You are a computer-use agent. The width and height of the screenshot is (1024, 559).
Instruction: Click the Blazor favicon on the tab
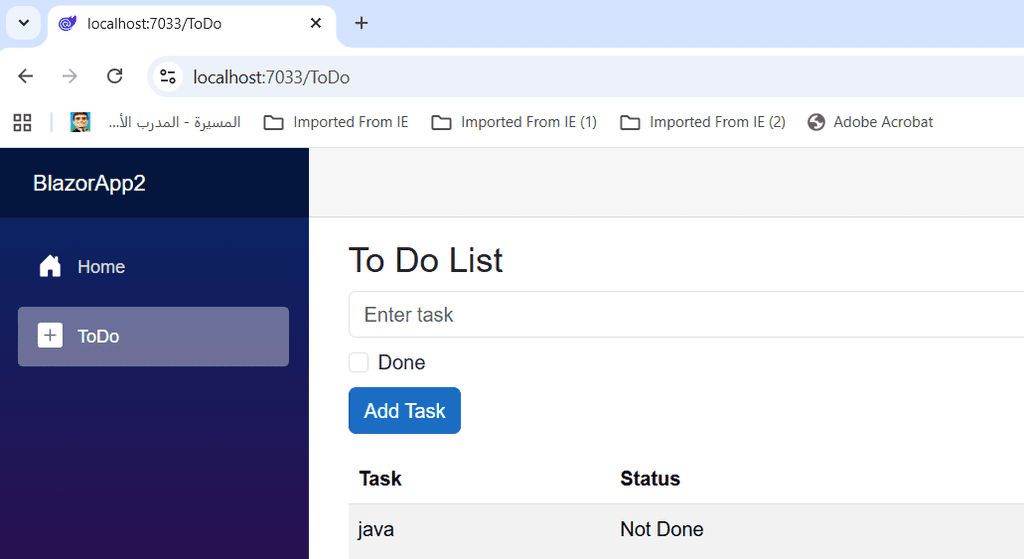(x=67, y=24)
